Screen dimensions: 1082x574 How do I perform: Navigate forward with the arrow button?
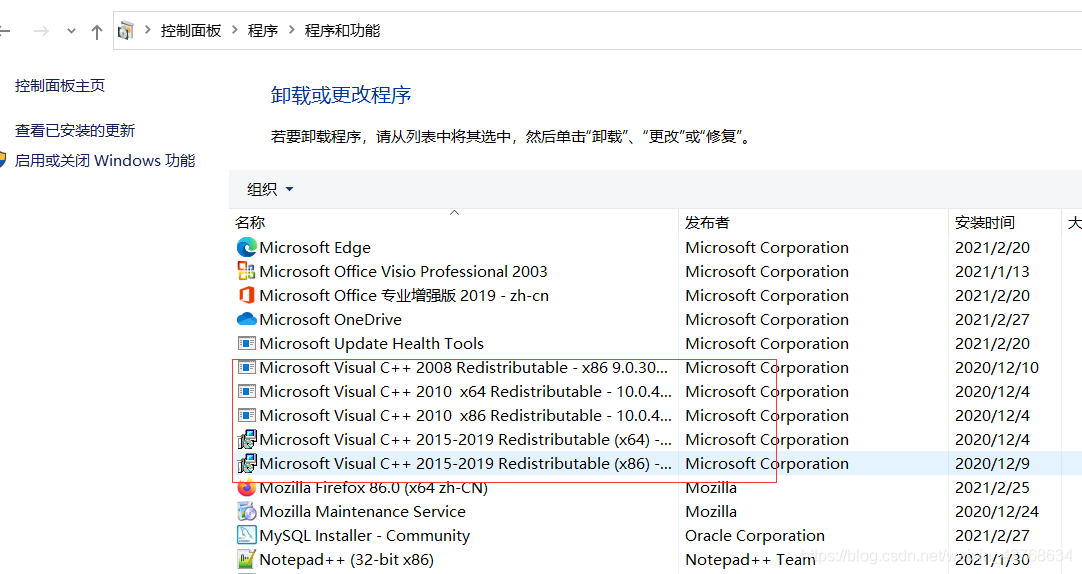41,31
